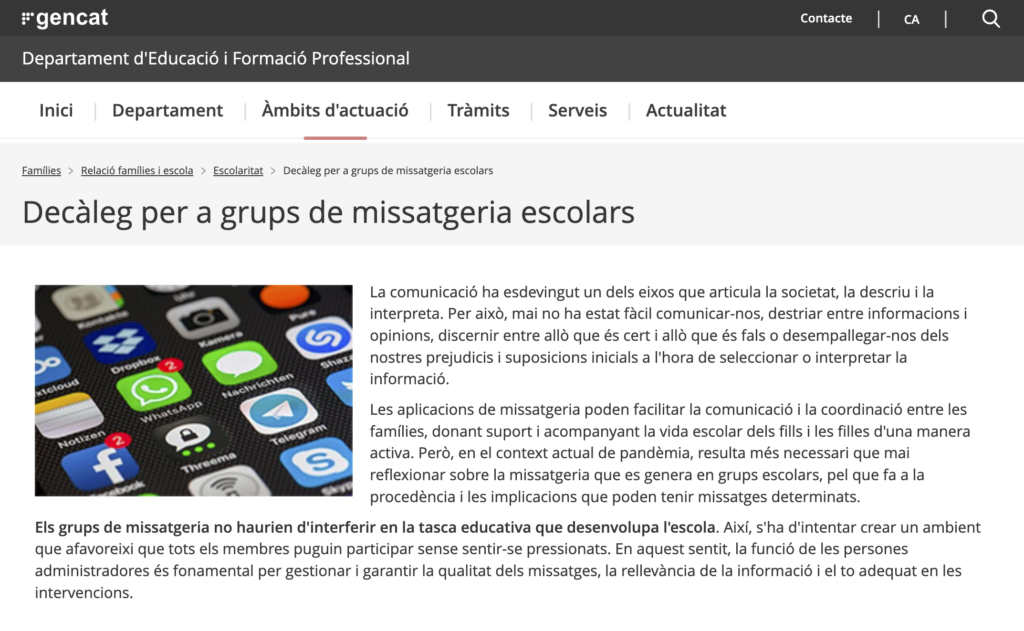Viewport: 1024px width, 631px height.
Task: Navigate to Serveis menu
Action: pyautogui.click(x=577, y=111)
